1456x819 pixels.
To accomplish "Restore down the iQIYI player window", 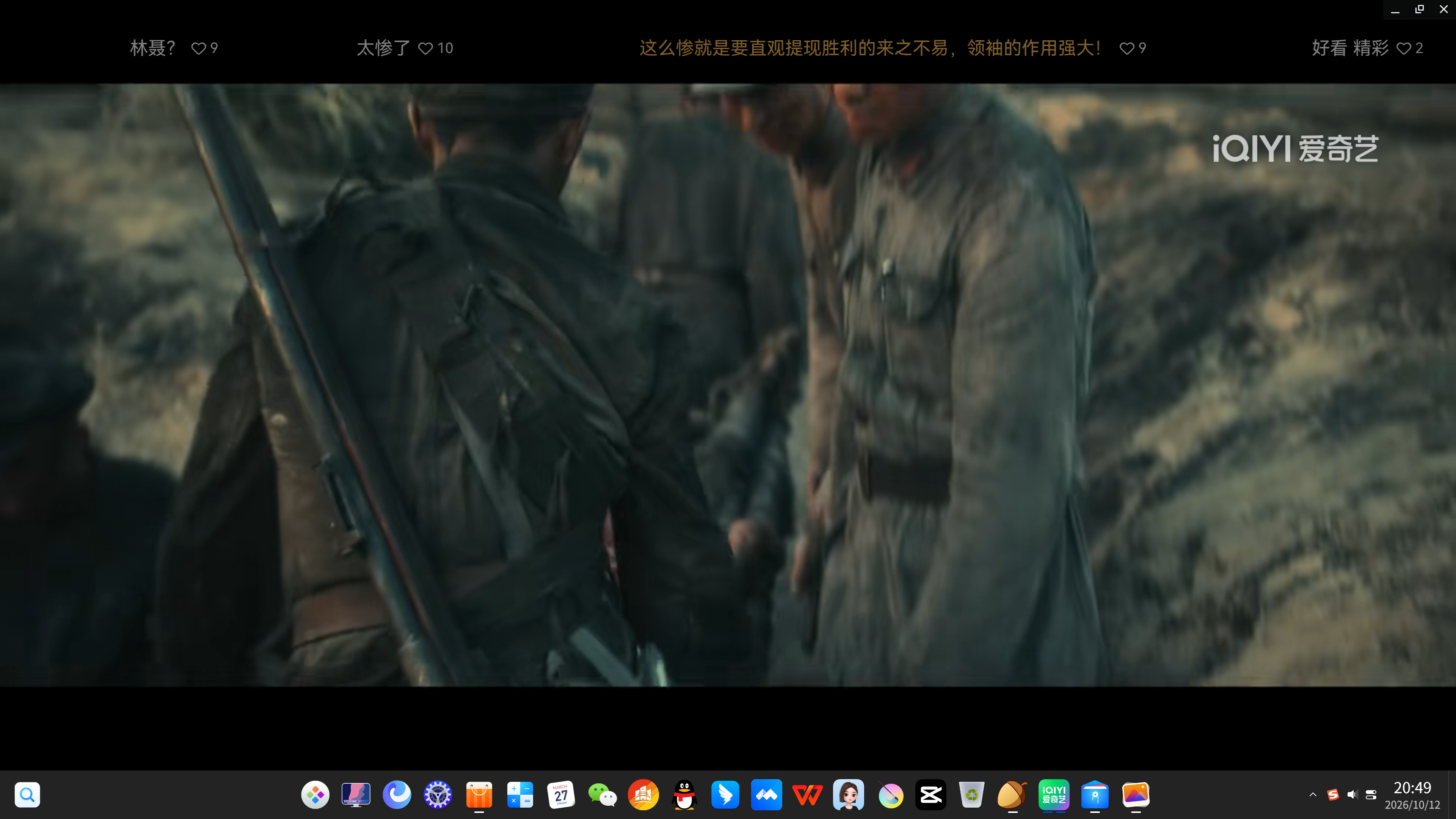I will click(1419, 9).
